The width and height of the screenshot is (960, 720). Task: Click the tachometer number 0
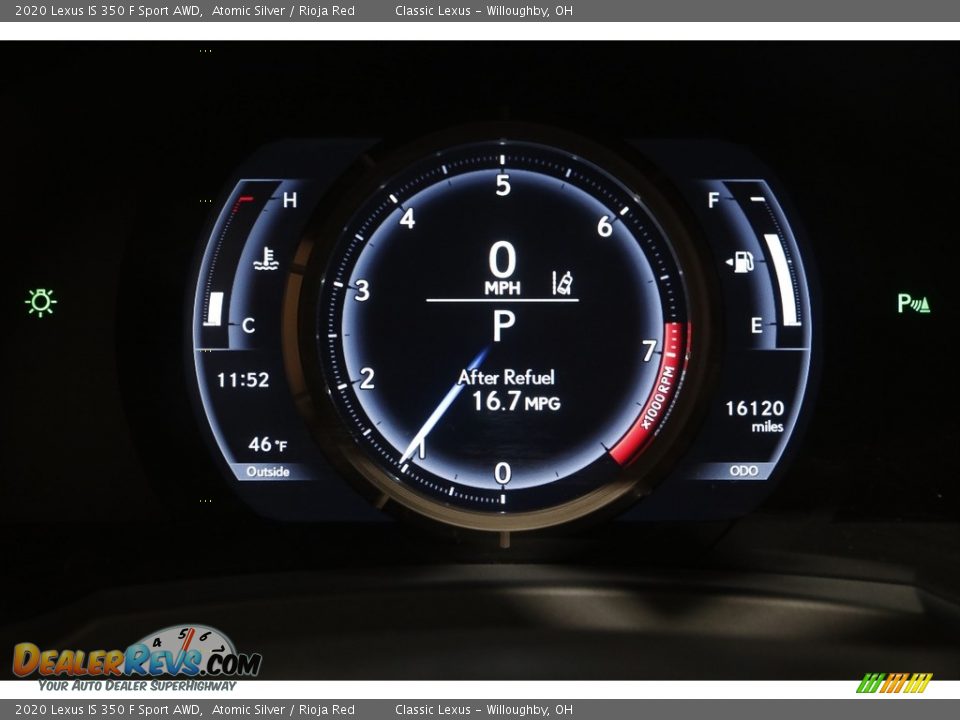pos(503,473)
